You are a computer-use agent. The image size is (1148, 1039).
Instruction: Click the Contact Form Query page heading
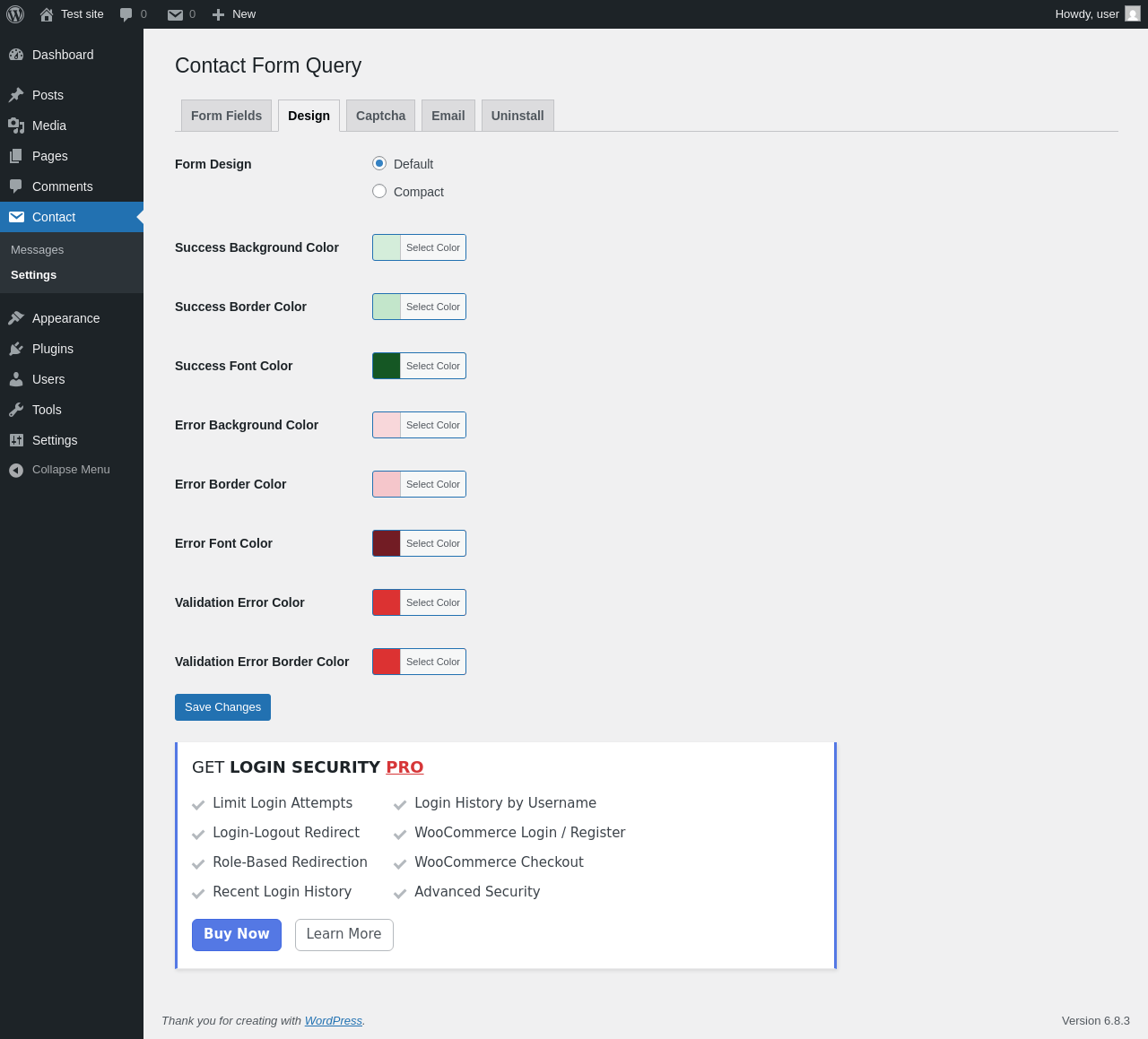click(268, 65)
